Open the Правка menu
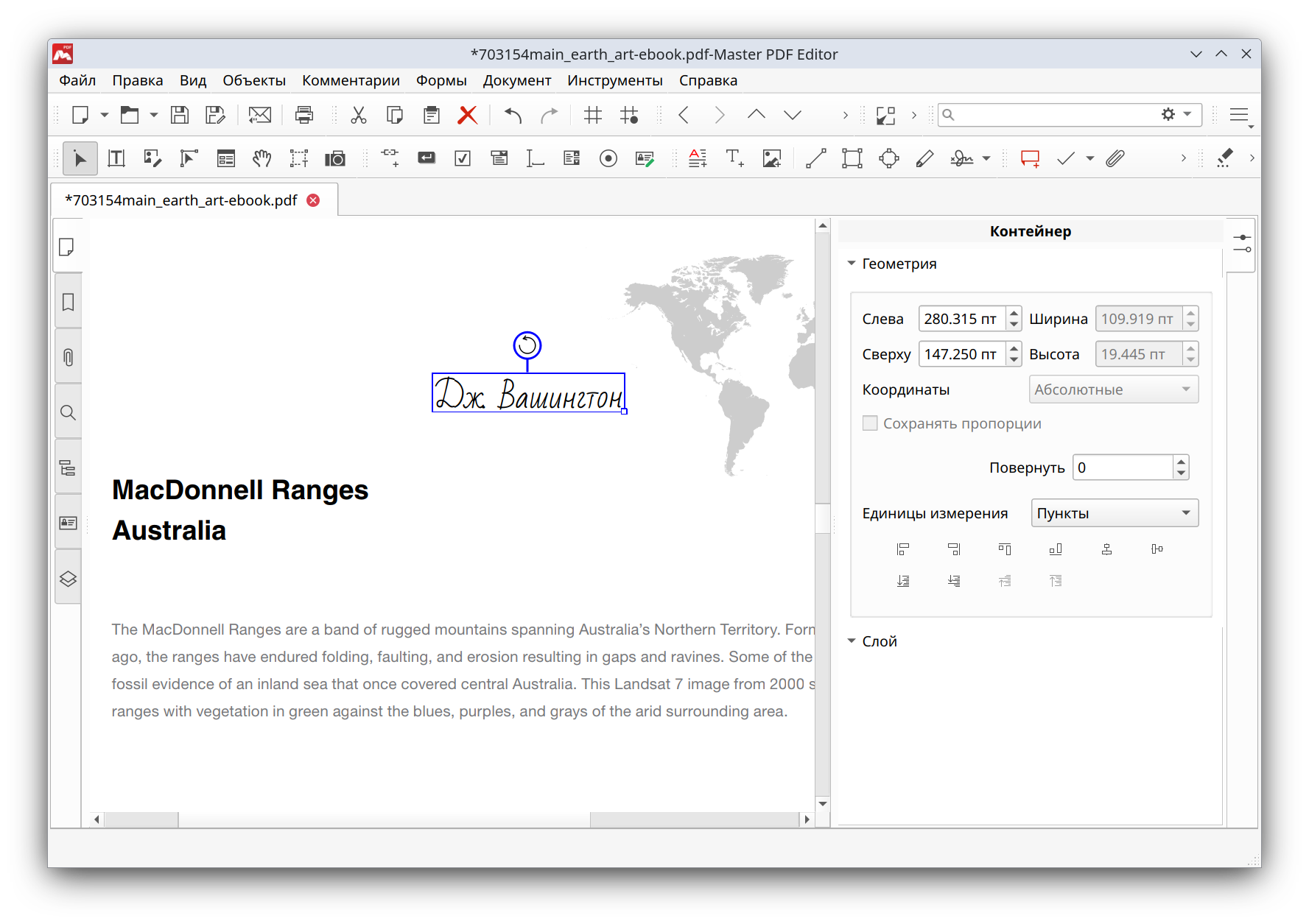This screenshot has width=1309, height=924. pyautogui.click(x=138, y=80)
